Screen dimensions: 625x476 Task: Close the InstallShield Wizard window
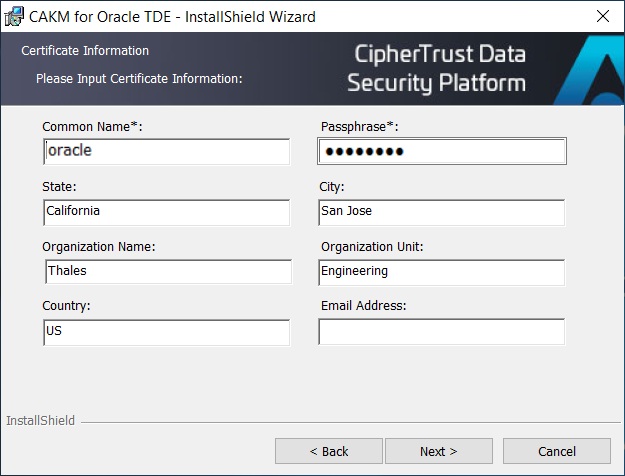tap(603, 16)
